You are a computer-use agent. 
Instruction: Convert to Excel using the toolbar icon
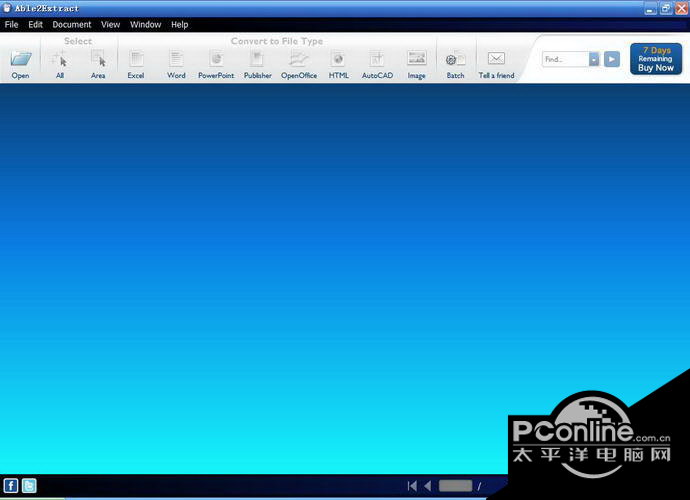tap(136, 60)
